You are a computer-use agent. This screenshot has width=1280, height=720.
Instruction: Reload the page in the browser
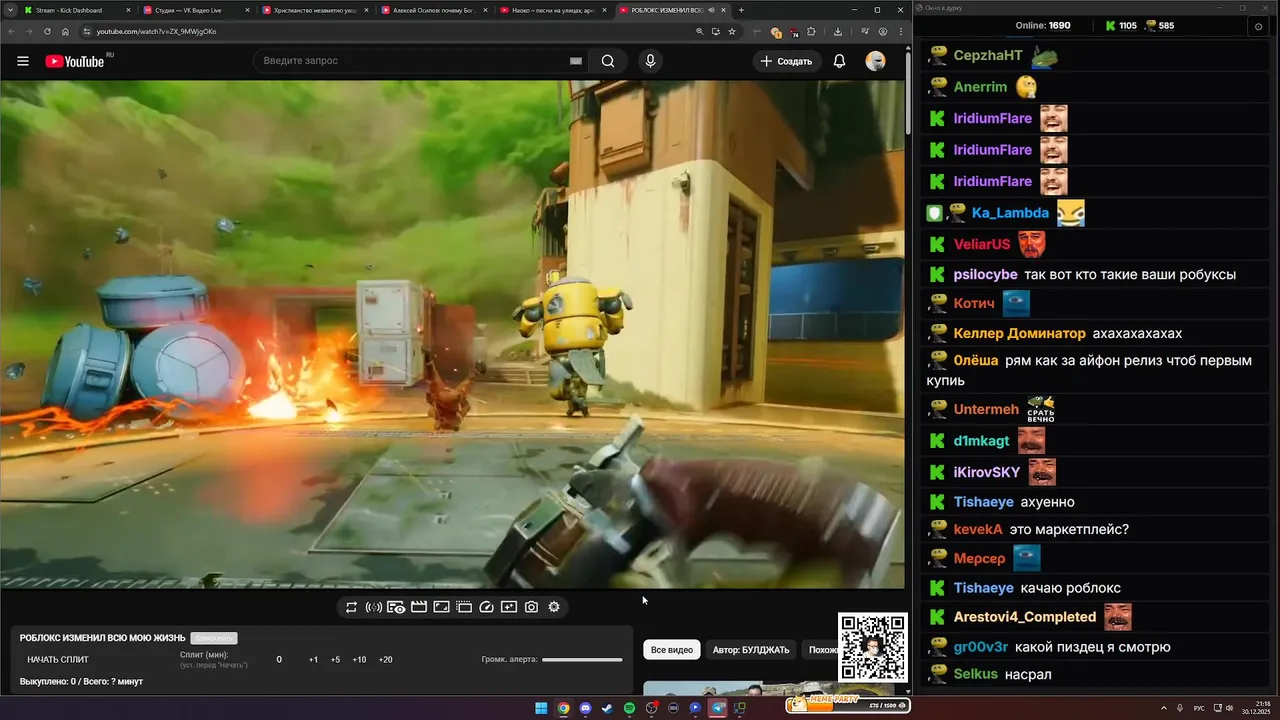point(47,31)
